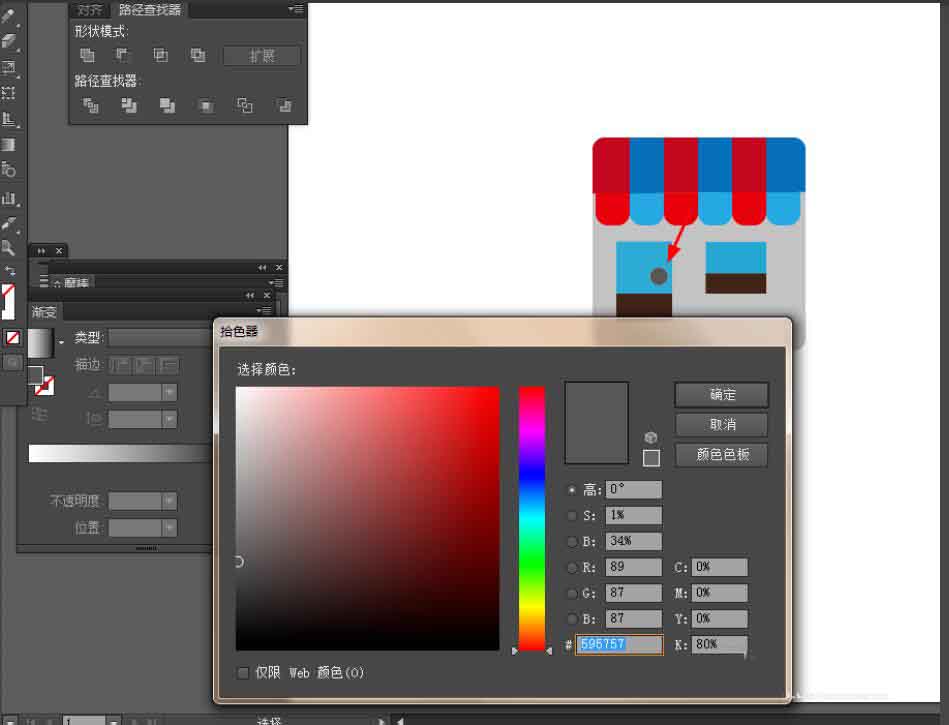Click the first 描边 stroke gradient icon

pos(120,365)
